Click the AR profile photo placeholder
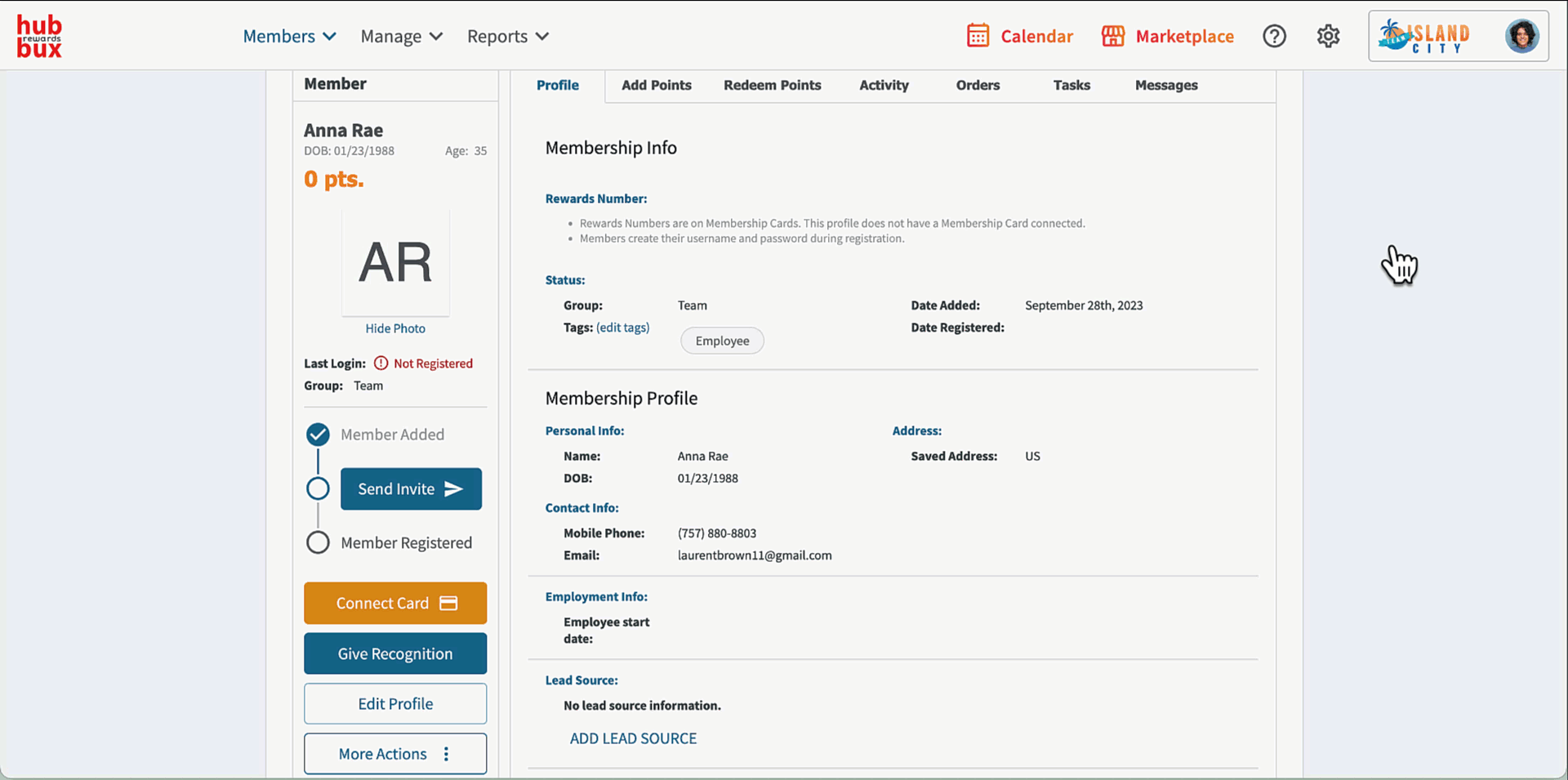 click(x=395, y=262)
